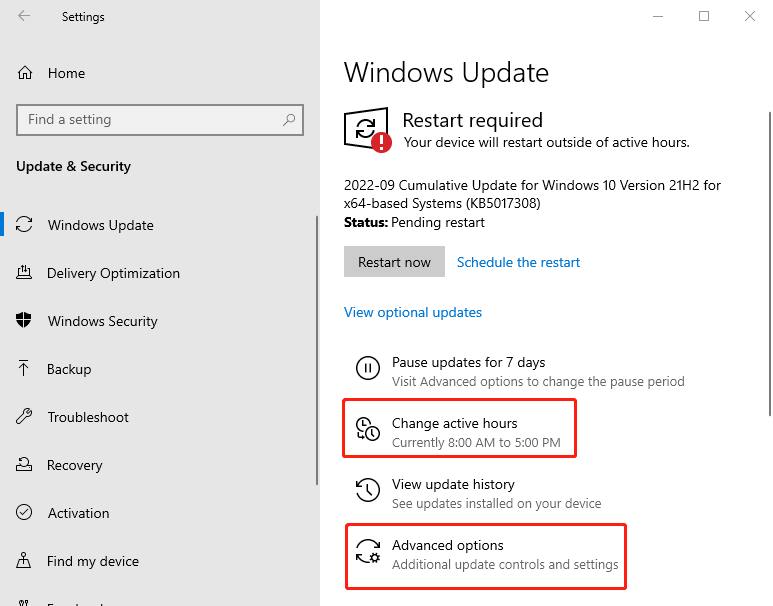The height and width of the screenshot is (606, 773).
Task: Click the Troubleshoot wrench icon
Action: tap(24, 417)
